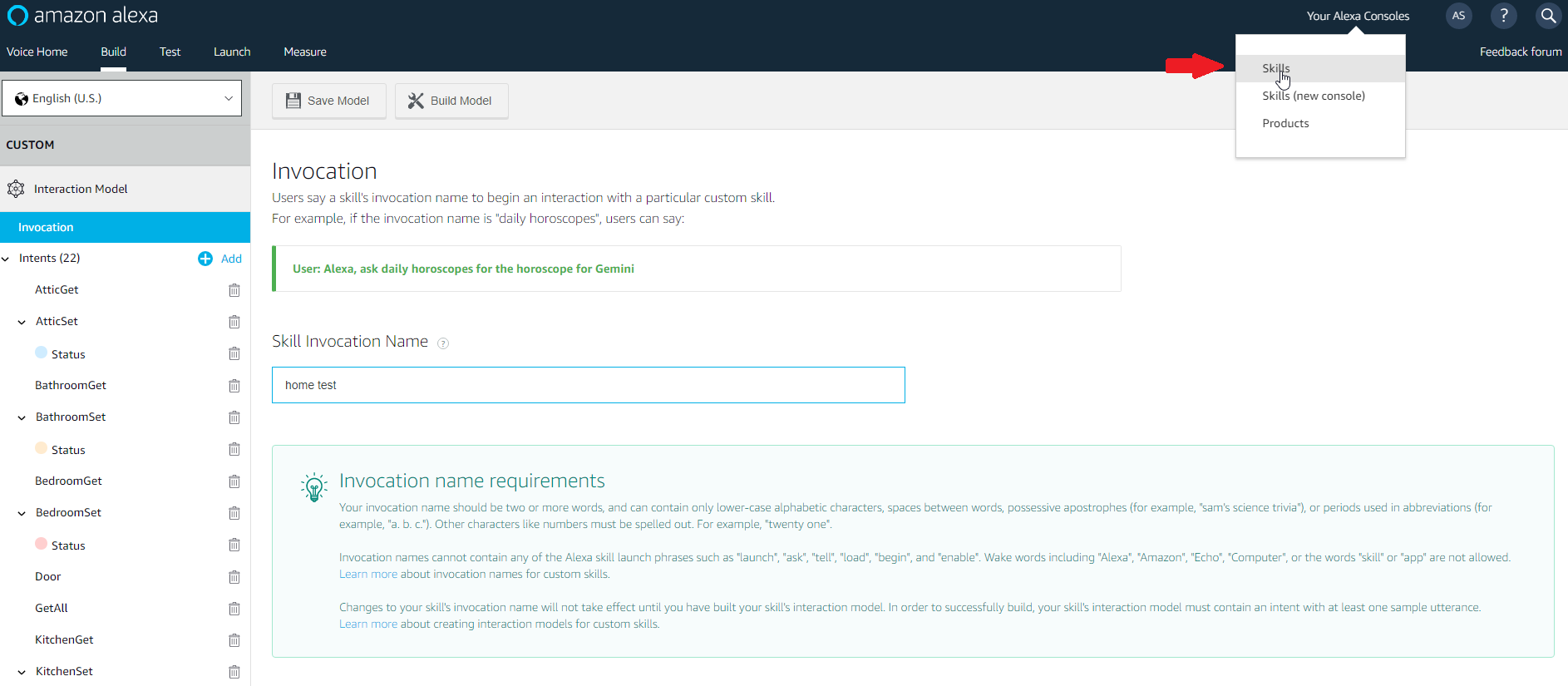
Task: Click the search magnifier icon
Action: point(1547,16)
